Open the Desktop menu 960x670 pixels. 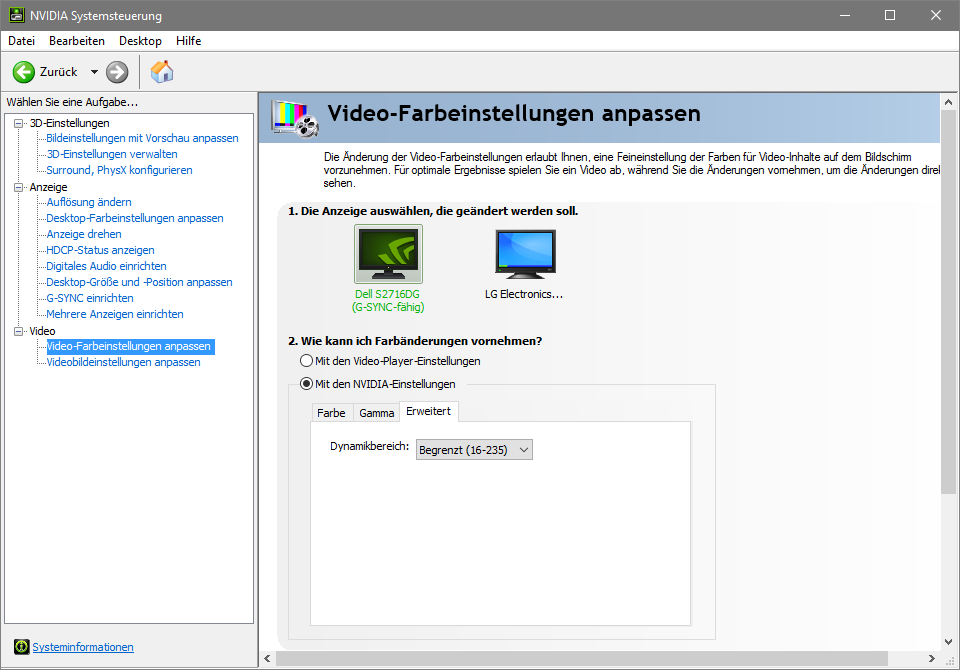click(x=140, y=40)
